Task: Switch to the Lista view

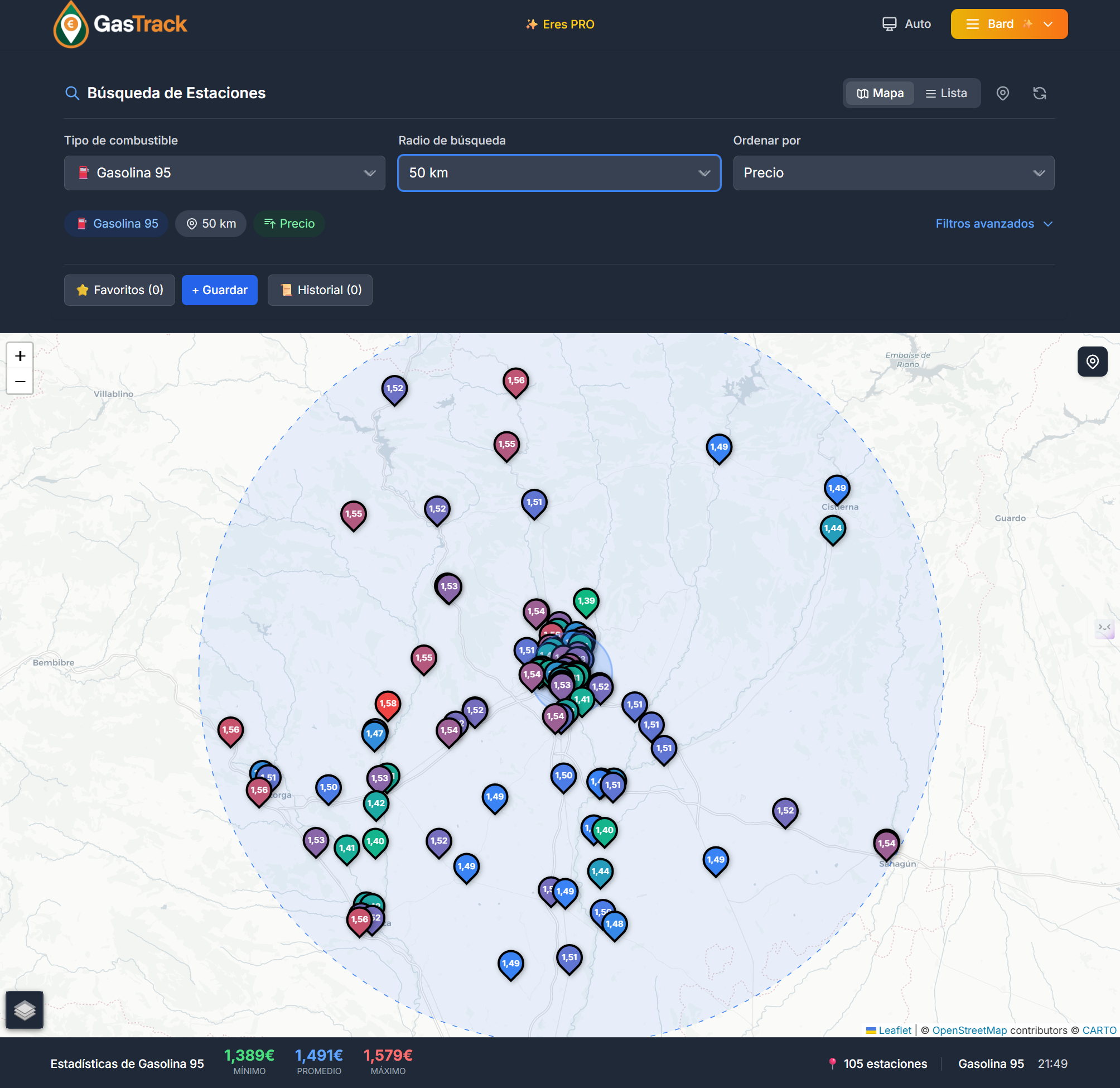Action: pyautogui.click(x=947, y=93)
